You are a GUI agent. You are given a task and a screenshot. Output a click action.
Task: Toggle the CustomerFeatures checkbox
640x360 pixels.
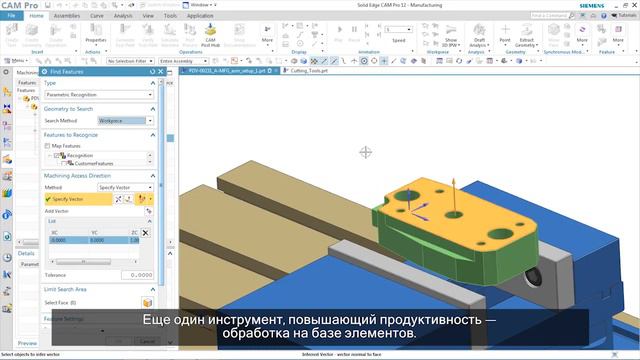pos(64,163)
